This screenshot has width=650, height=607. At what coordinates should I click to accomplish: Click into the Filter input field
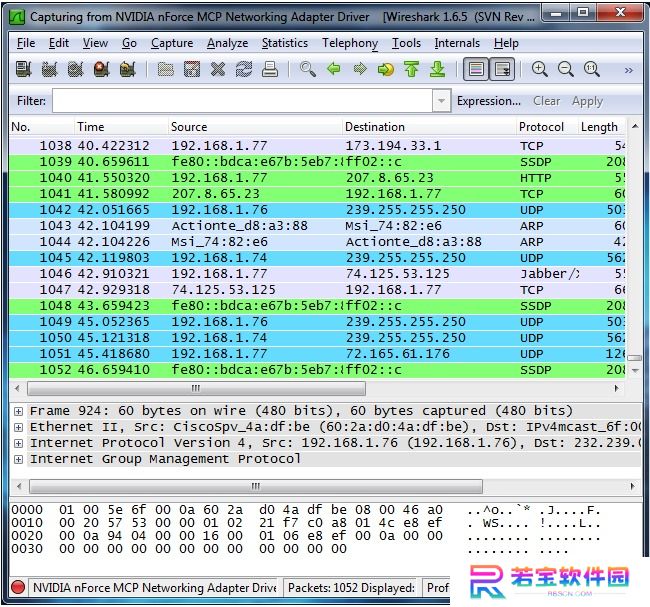click(243, 101)
